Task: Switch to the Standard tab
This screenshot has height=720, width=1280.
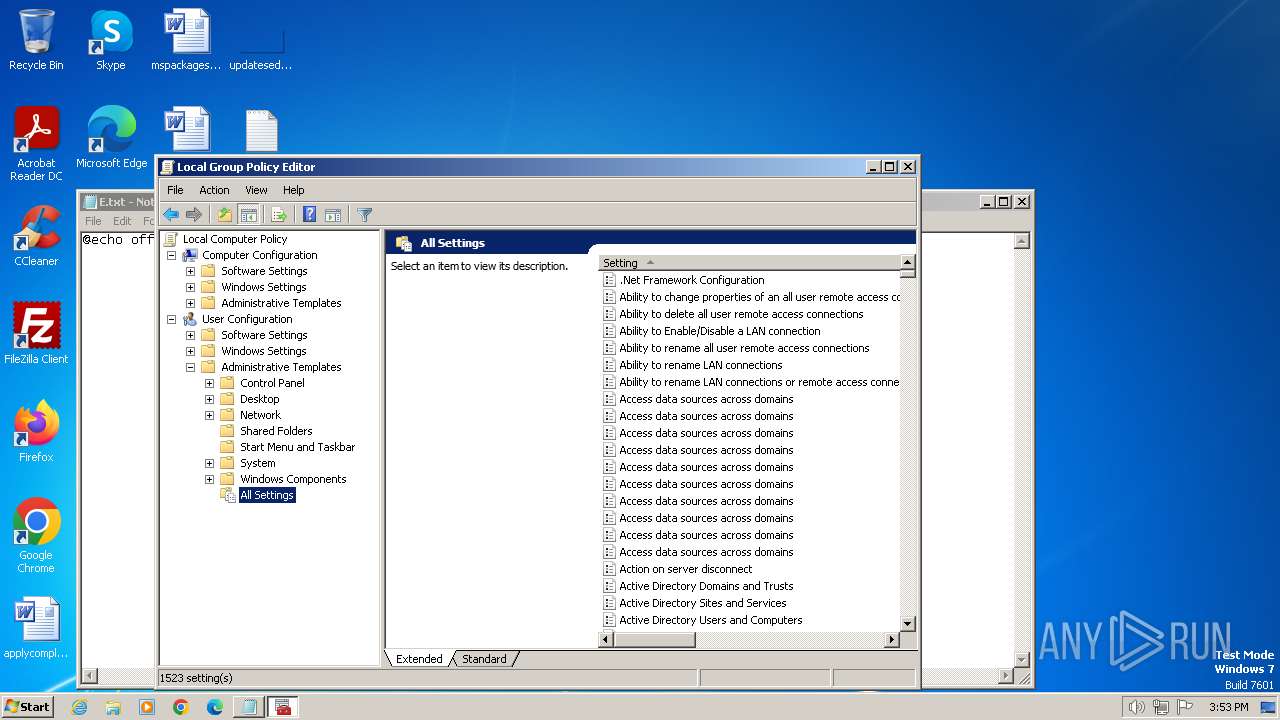Action: (484, 659)
